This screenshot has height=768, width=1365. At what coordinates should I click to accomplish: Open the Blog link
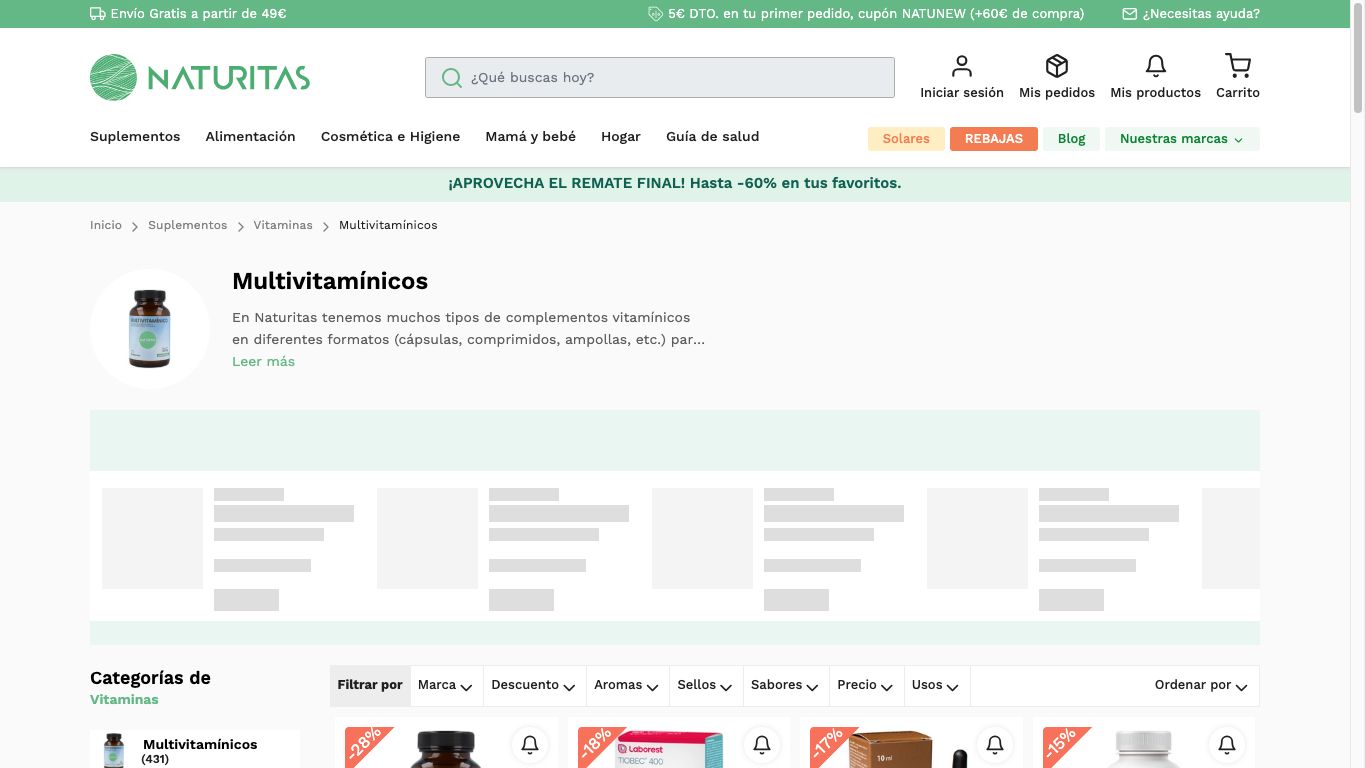[x=1071, y=139]
